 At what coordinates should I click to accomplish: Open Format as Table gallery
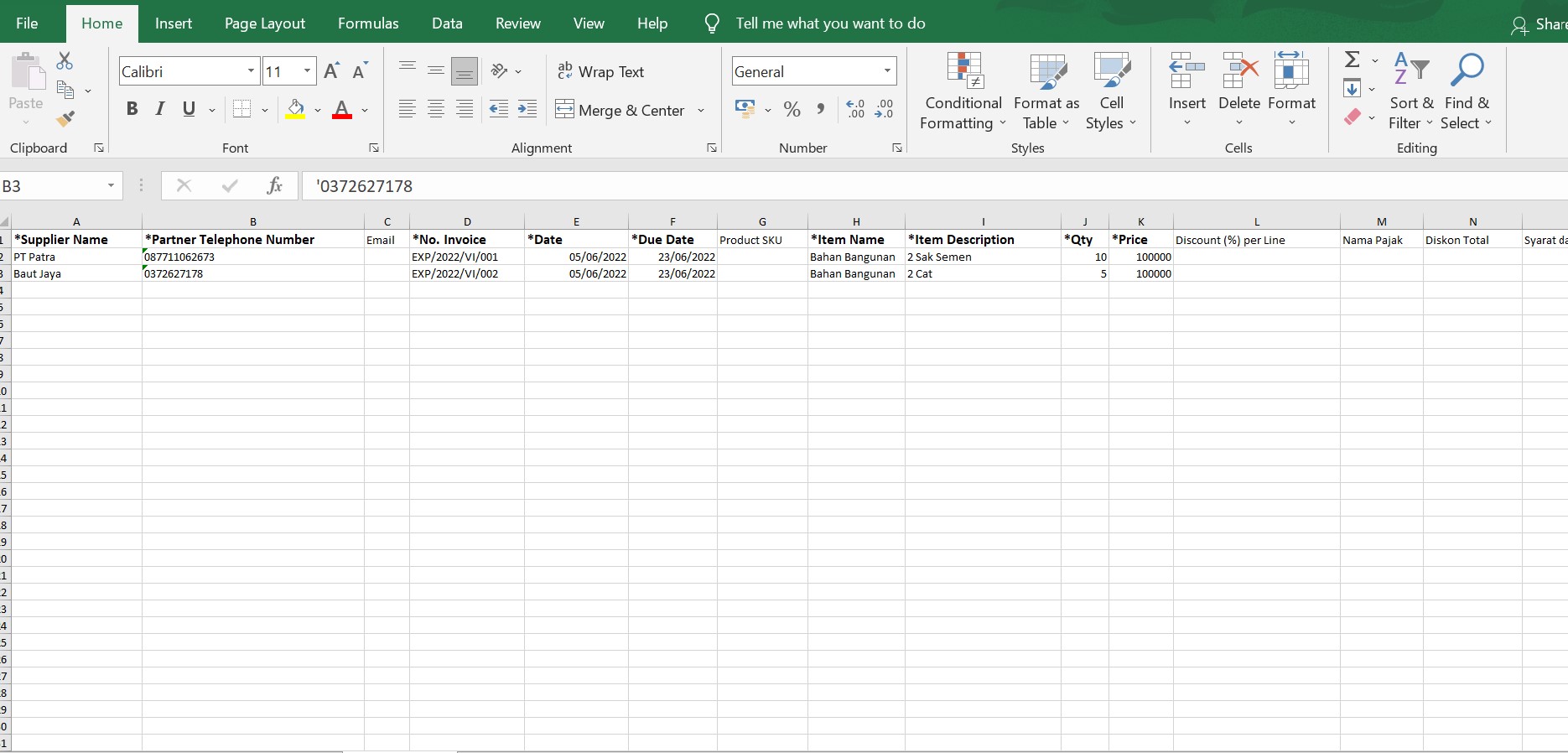(1046, 91)
